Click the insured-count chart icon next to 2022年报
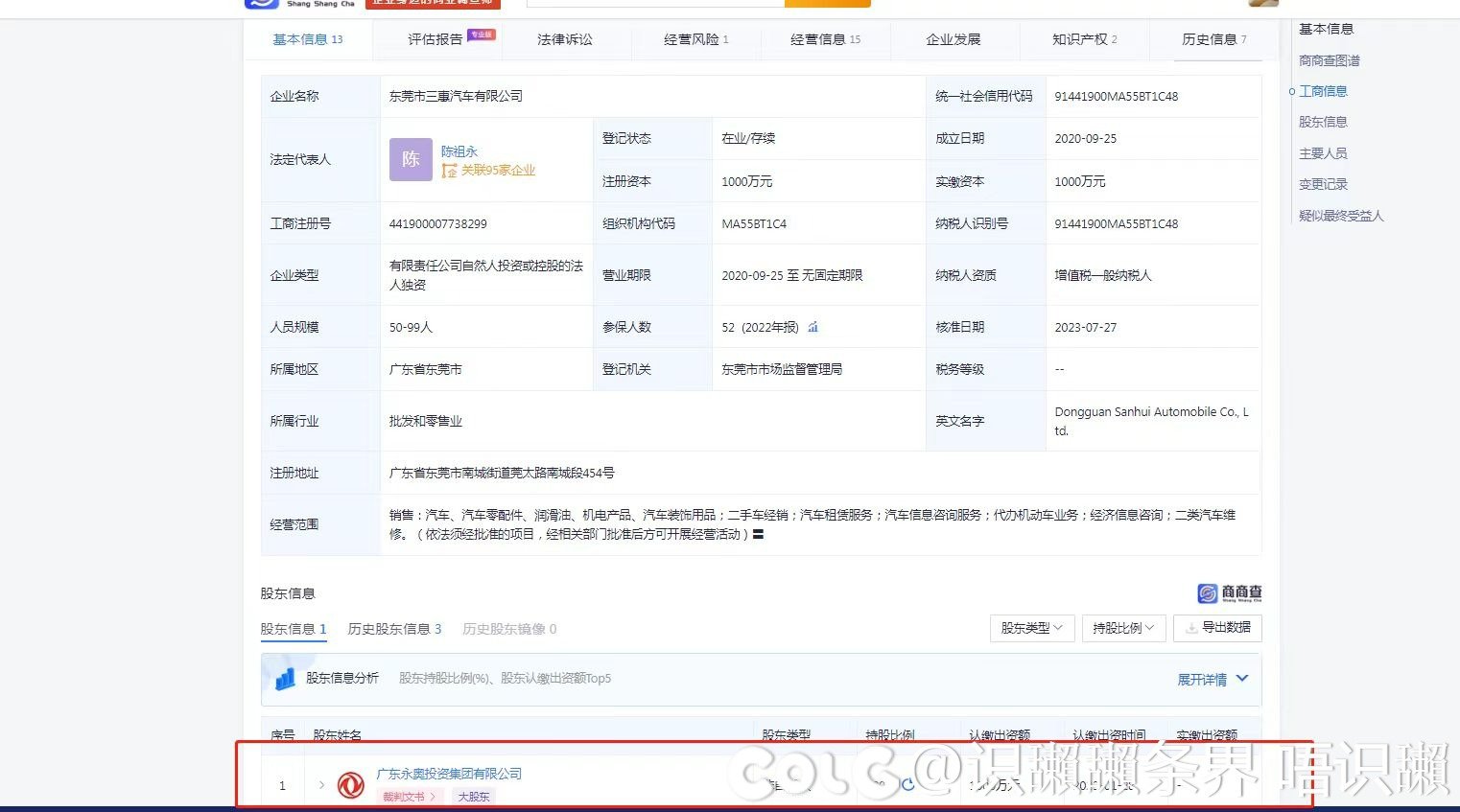The height and width of the screenshot is (812, 1460). click(812, 327)
